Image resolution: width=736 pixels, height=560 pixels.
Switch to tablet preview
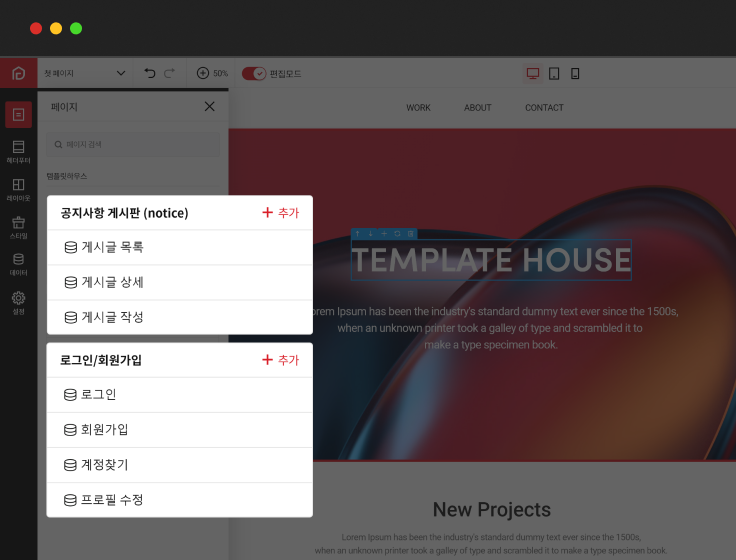tap(554, 74)
